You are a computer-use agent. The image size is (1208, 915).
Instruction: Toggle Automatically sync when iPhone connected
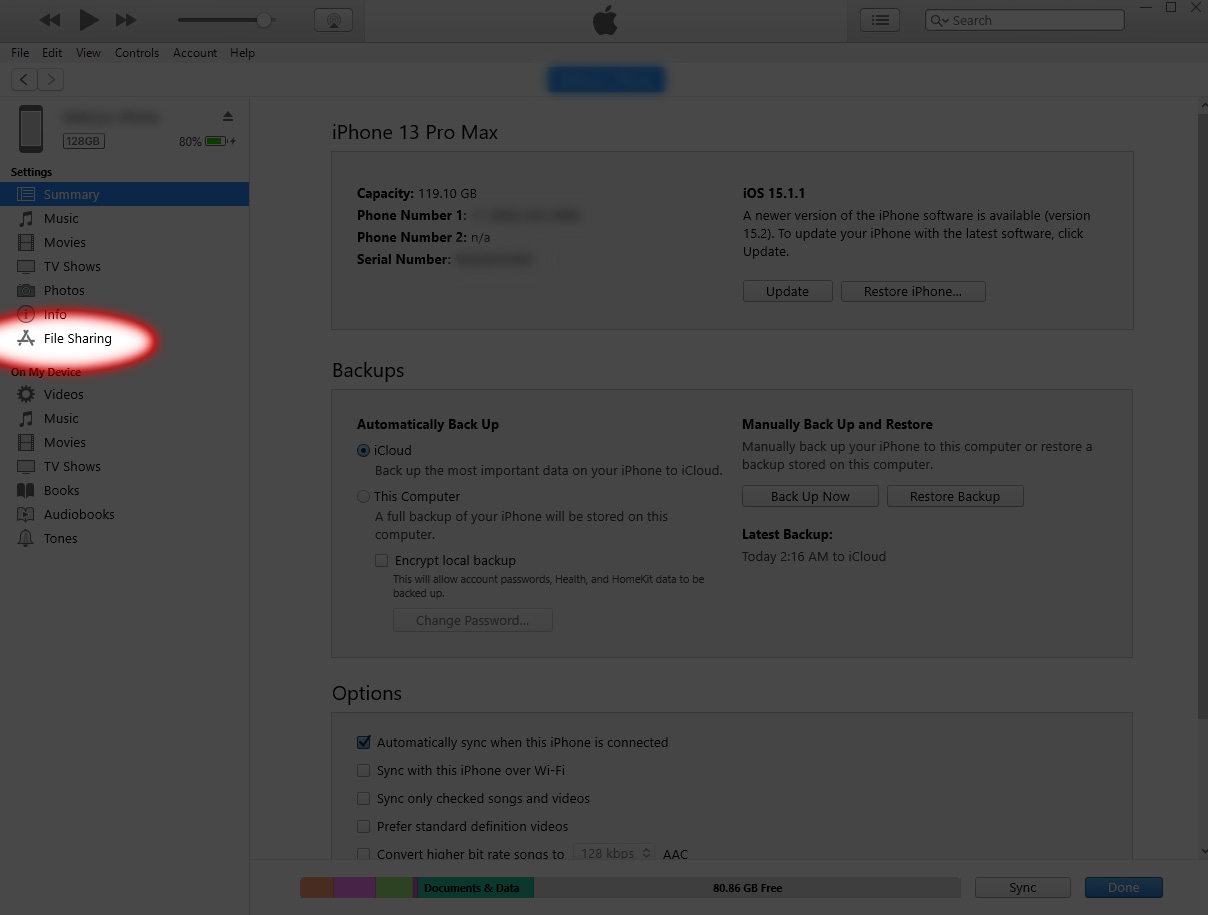coord(364,743)
